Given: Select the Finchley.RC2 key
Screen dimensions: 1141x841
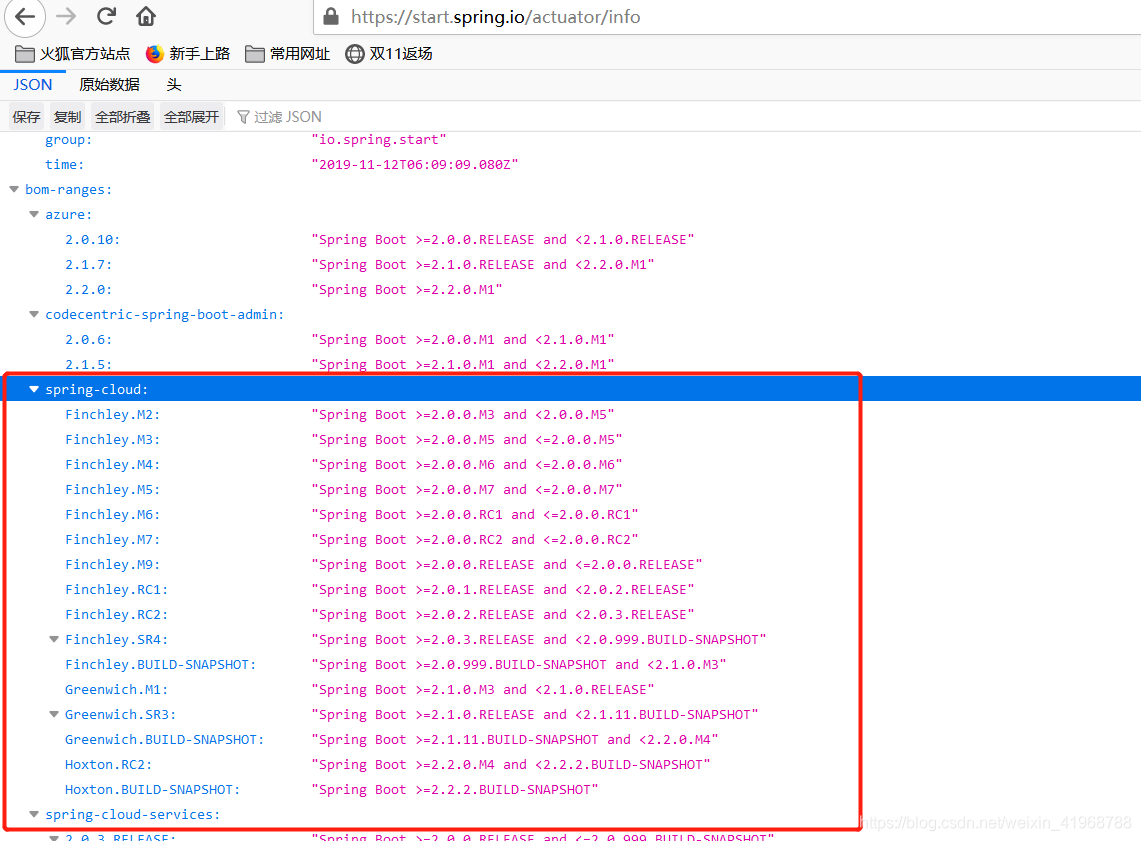Looking at the screenshot, I should [116, 615].
